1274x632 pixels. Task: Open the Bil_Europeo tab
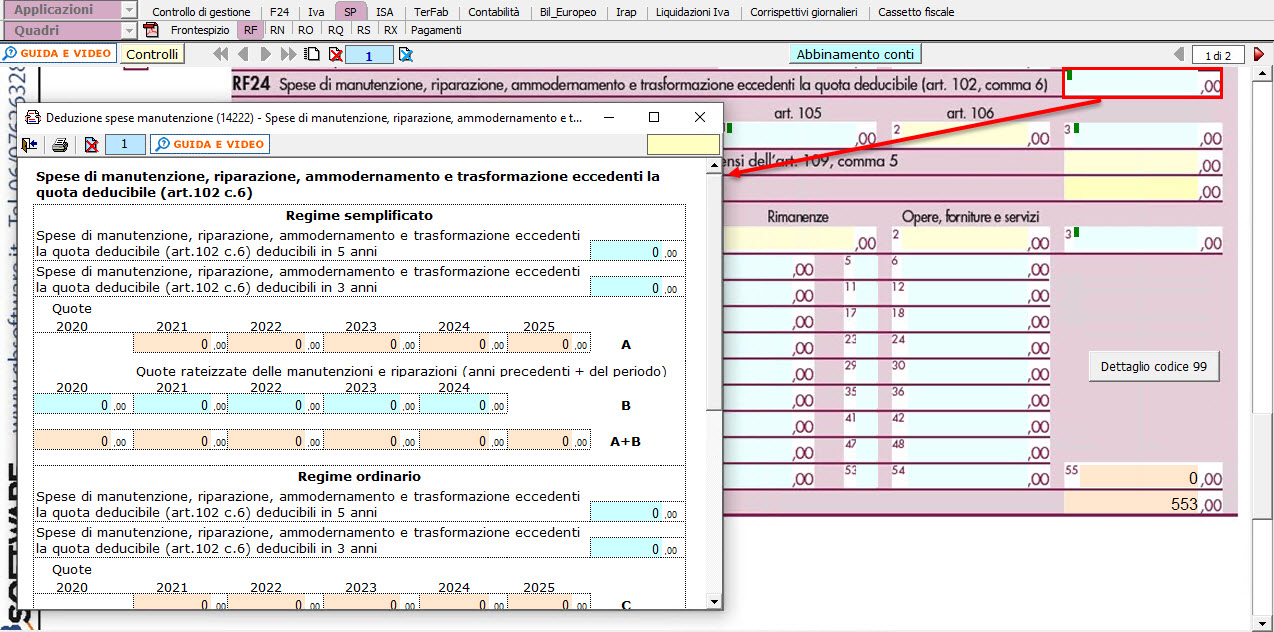pos(567,12)
